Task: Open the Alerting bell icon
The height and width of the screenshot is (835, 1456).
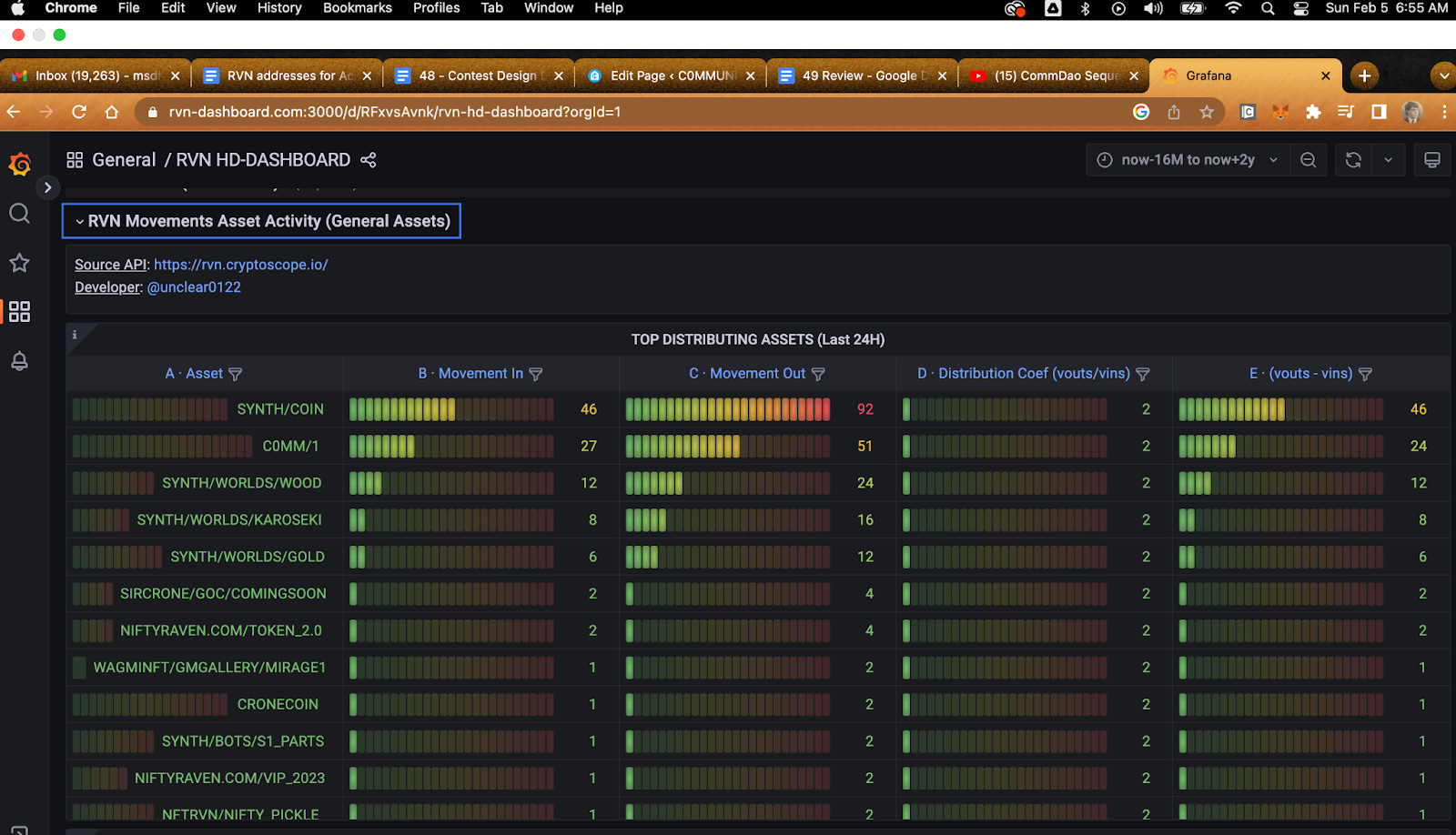Action: tap(19, 361)
